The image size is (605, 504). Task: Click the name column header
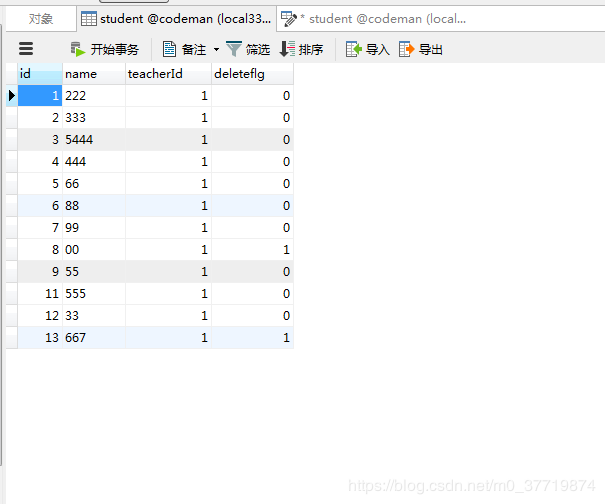[94, 74]
